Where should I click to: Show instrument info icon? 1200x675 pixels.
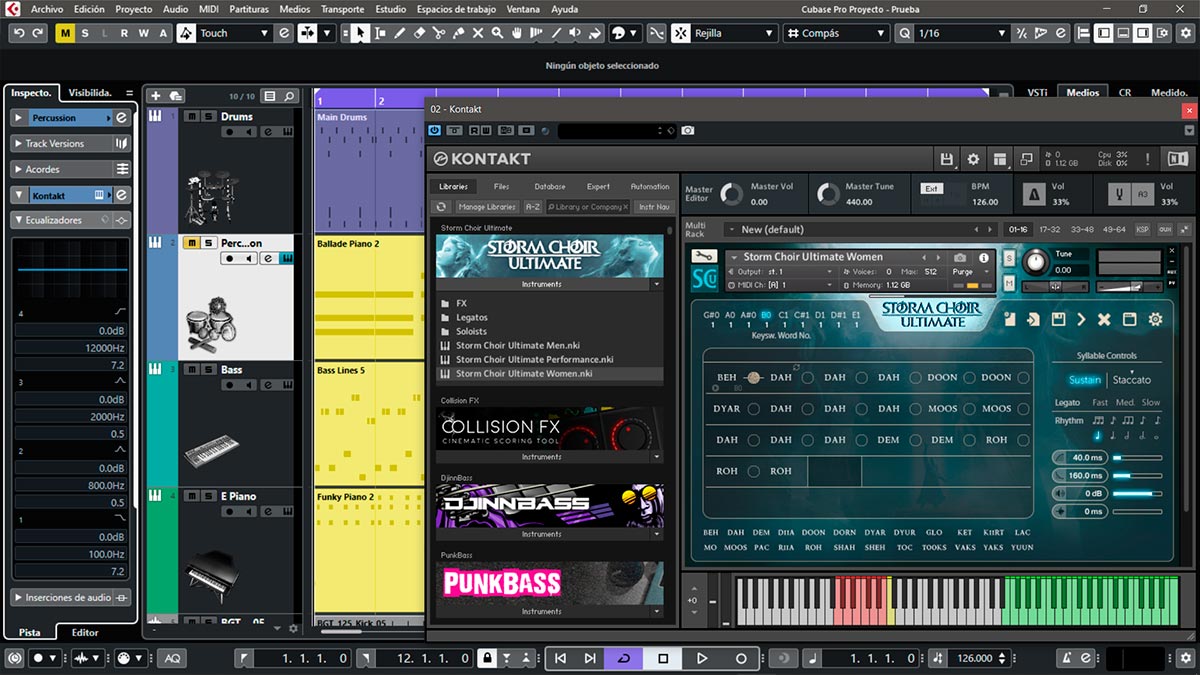click(x=984, y=257)
